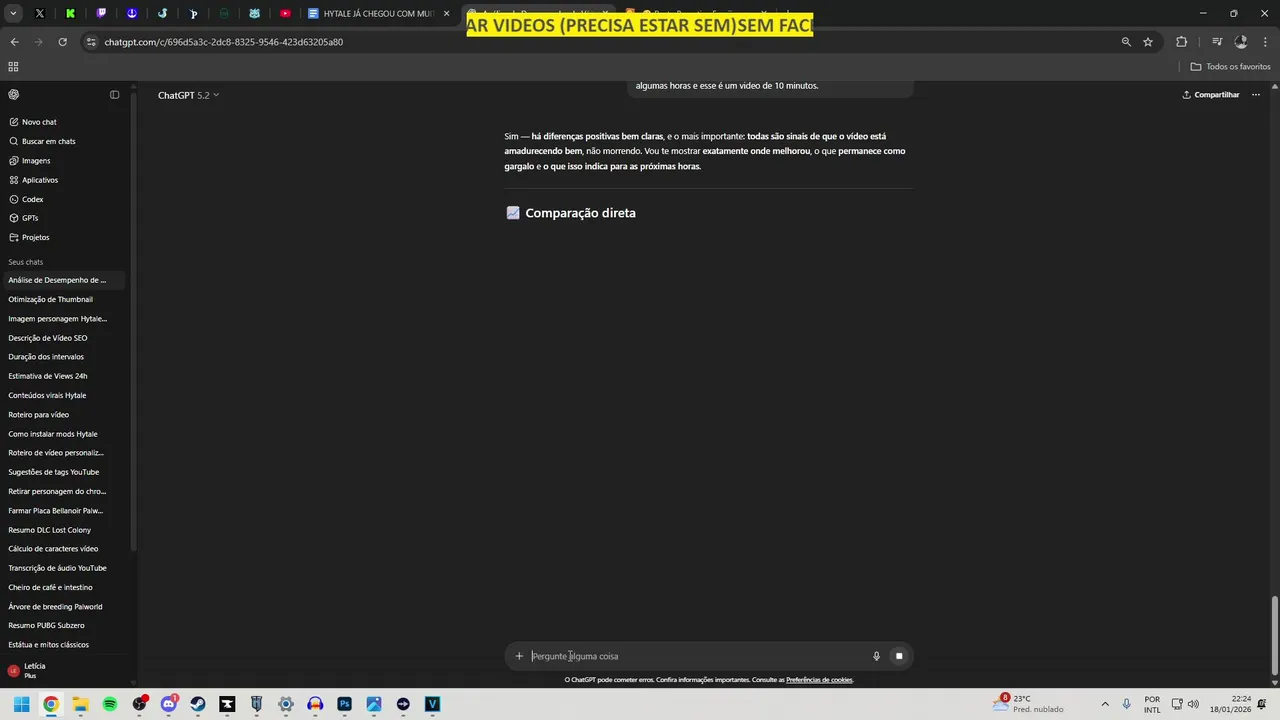Collapse the ChatGPT sidebar

coord(114,95)
